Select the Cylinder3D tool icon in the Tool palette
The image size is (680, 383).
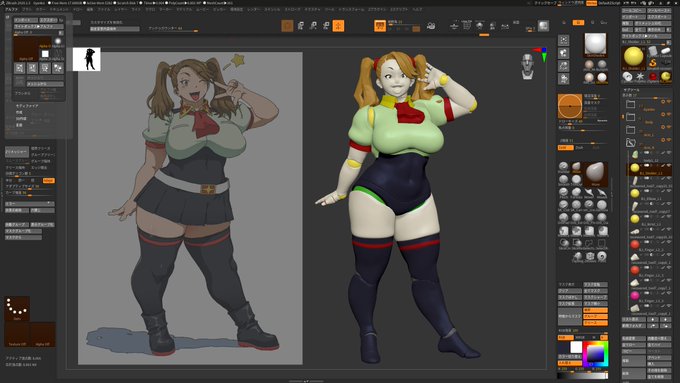[652, 52]
